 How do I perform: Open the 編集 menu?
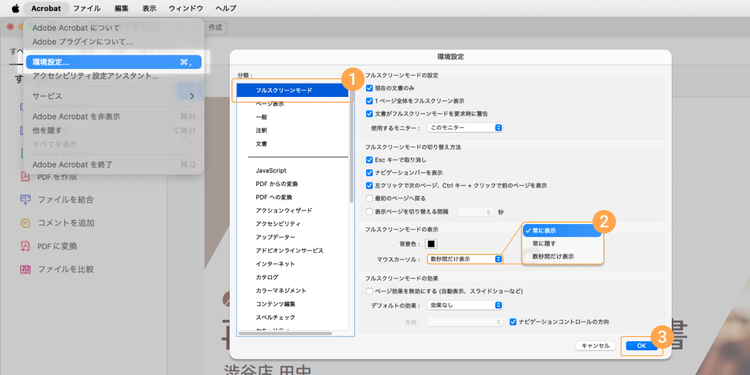tap(121, 8)
